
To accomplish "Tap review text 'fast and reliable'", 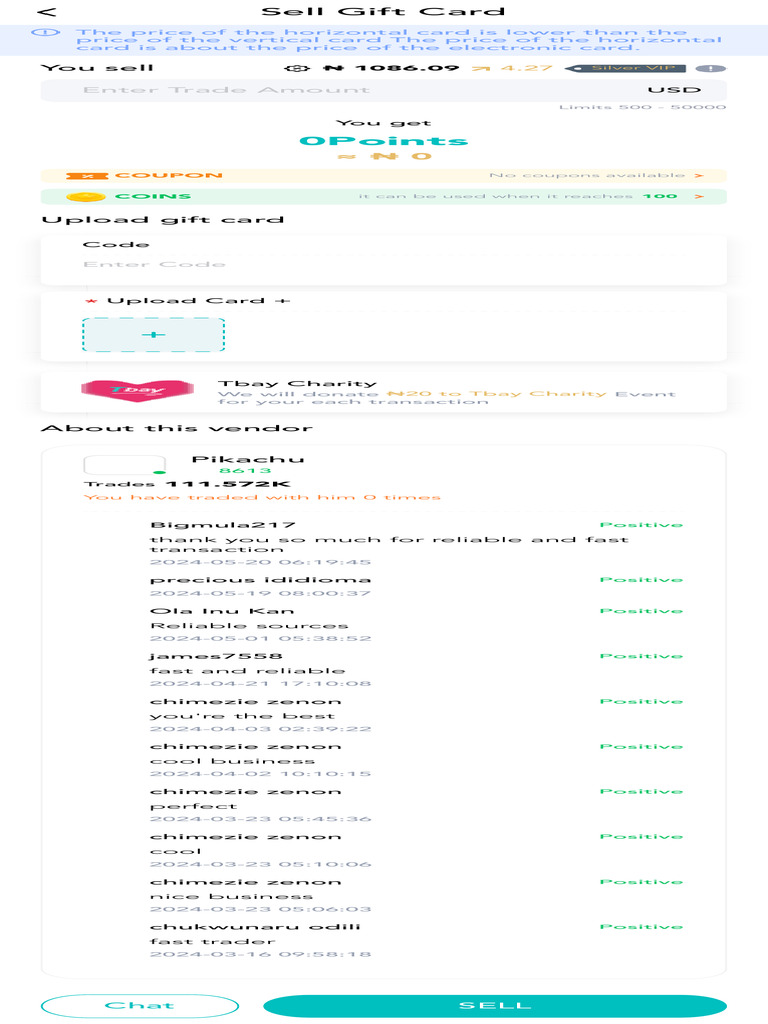I will point(247,671).
